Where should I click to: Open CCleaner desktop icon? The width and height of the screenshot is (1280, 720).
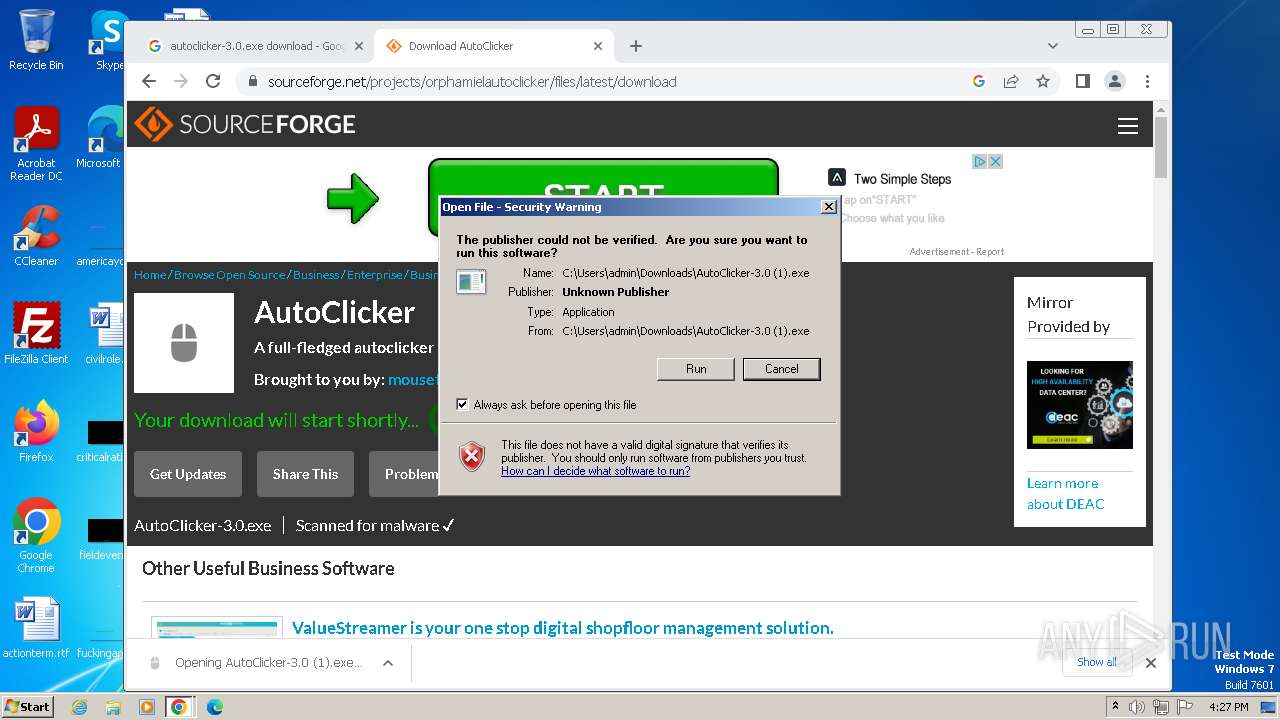tap(36, 237)
